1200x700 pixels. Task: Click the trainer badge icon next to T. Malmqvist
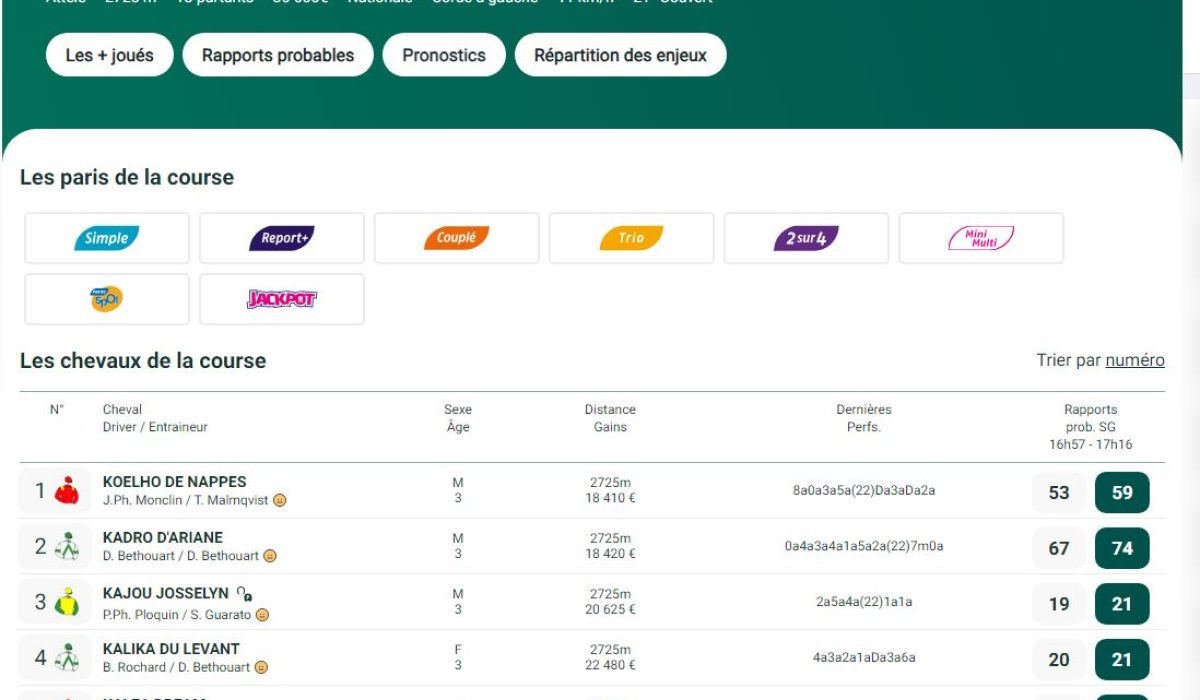(280, 500)
